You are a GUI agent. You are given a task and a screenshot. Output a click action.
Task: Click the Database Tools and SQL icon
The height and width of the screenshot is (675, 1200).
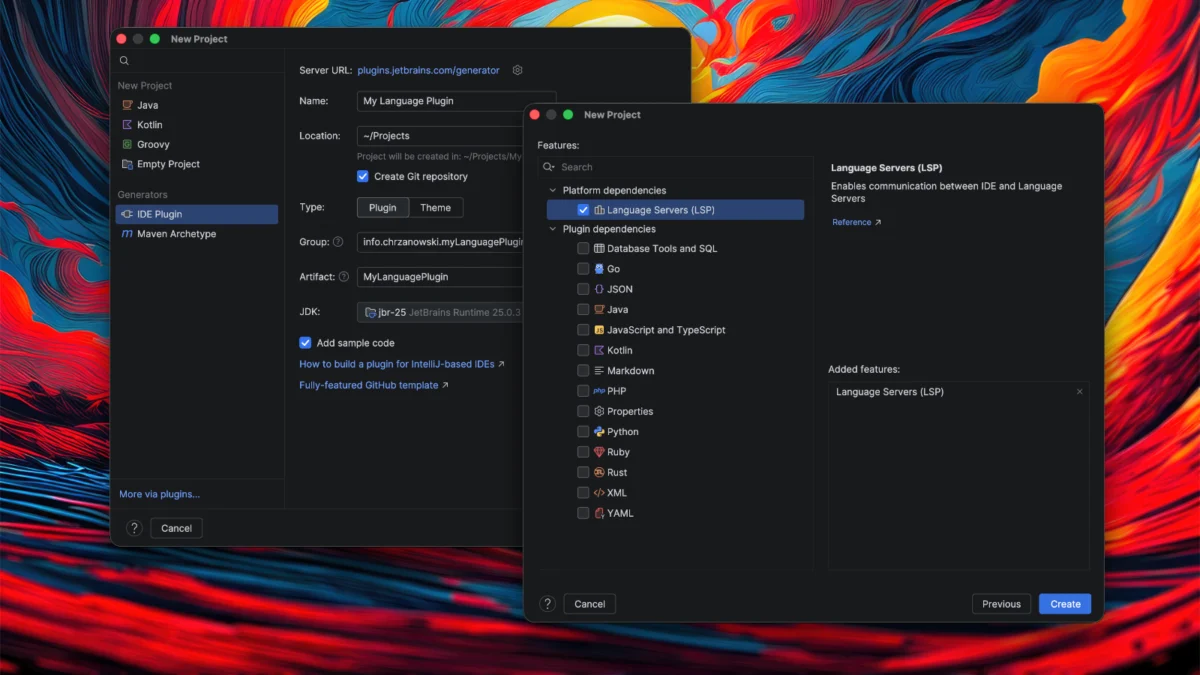point(599,248)
